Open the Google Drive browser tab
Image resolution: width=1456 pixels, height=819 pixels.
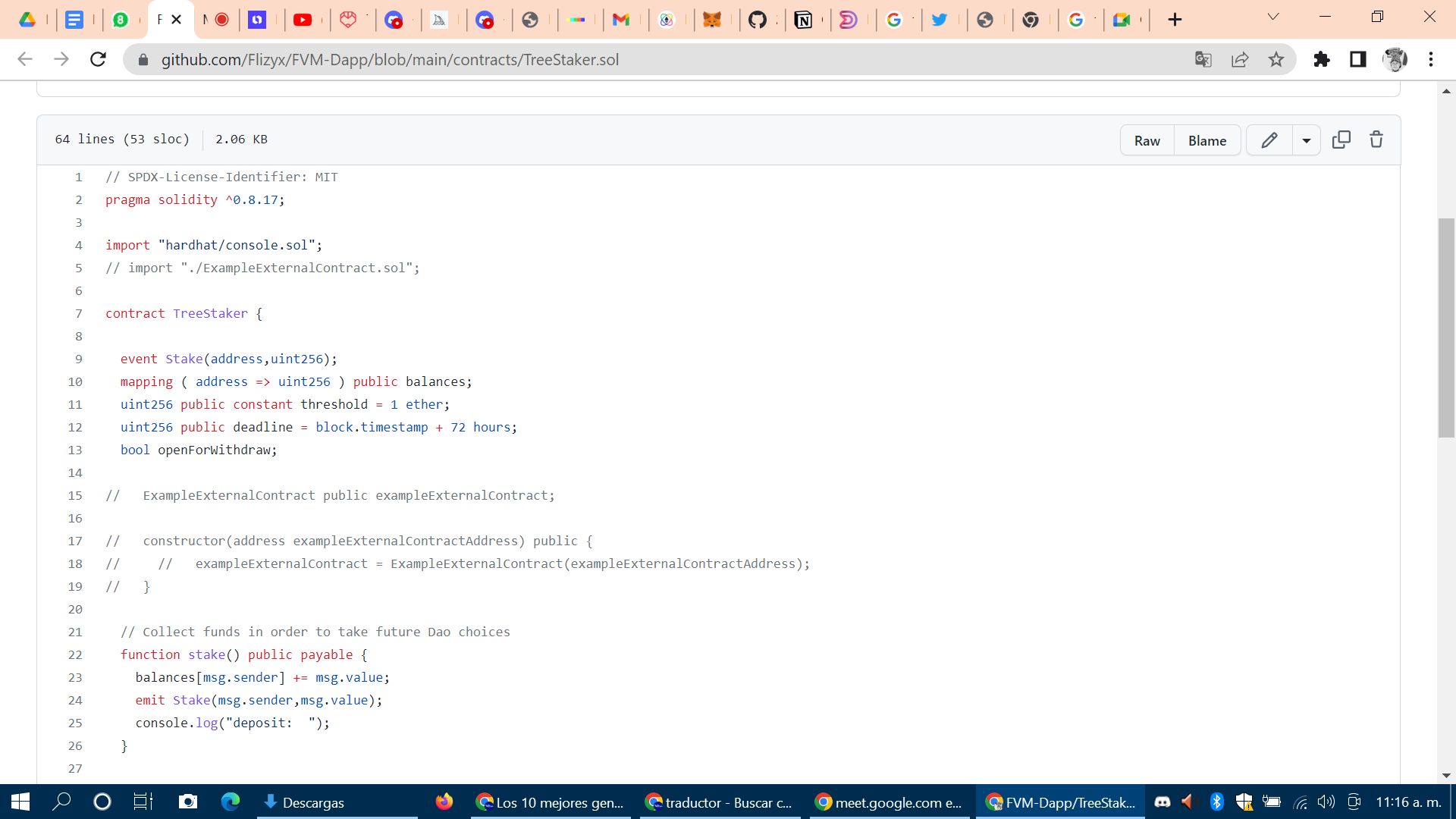[x=27, y=20]
